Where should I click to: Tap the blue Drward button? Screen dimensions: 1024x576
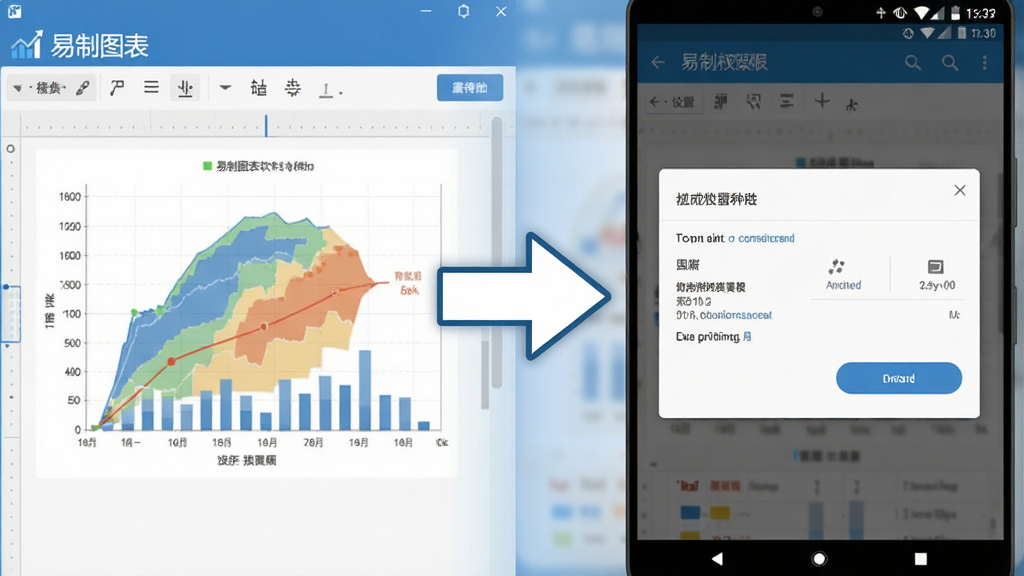tap(899, 378)
